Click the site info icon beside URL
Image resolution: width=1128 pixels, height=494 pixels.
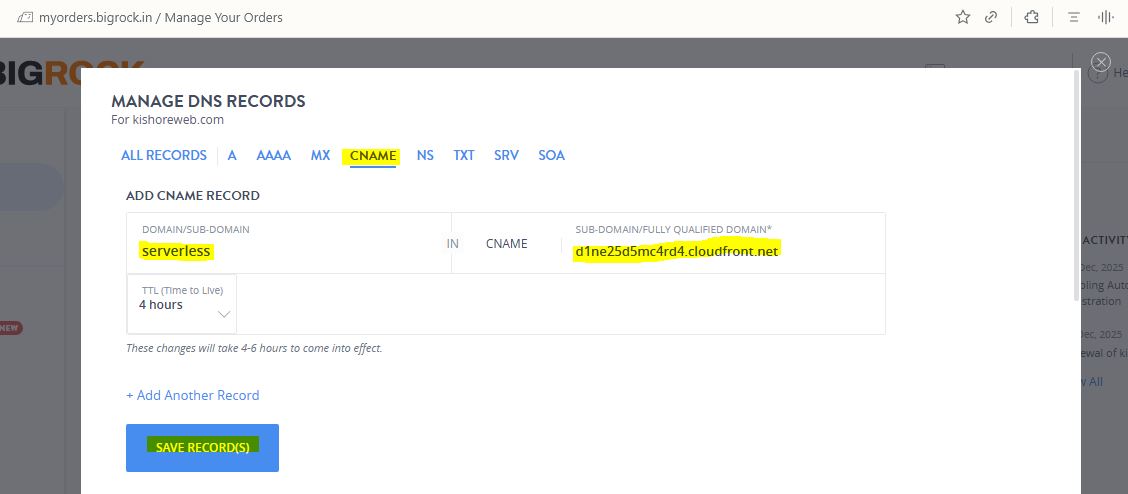25,17
